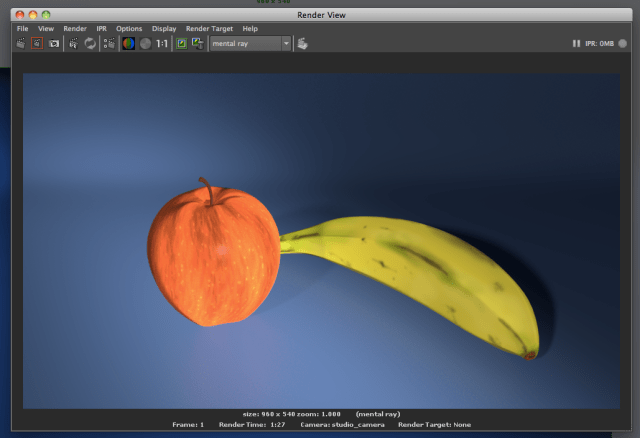
Task: Click the Snapshot camera icon
Action: click(54, 44)
